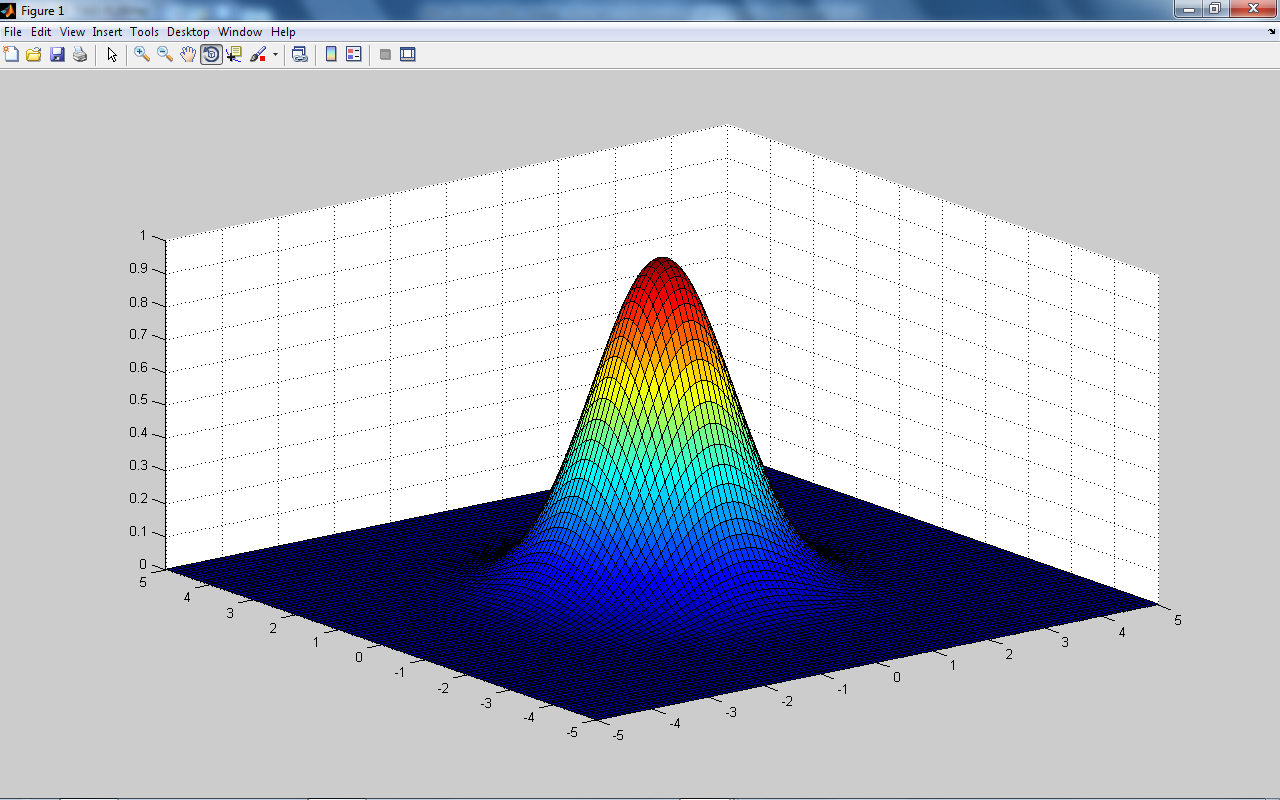This screenshot has width=1280, height=800.
Task: Click the z-axis tick label 0.9
Action: pyautogui.click(x=138, y=269)
